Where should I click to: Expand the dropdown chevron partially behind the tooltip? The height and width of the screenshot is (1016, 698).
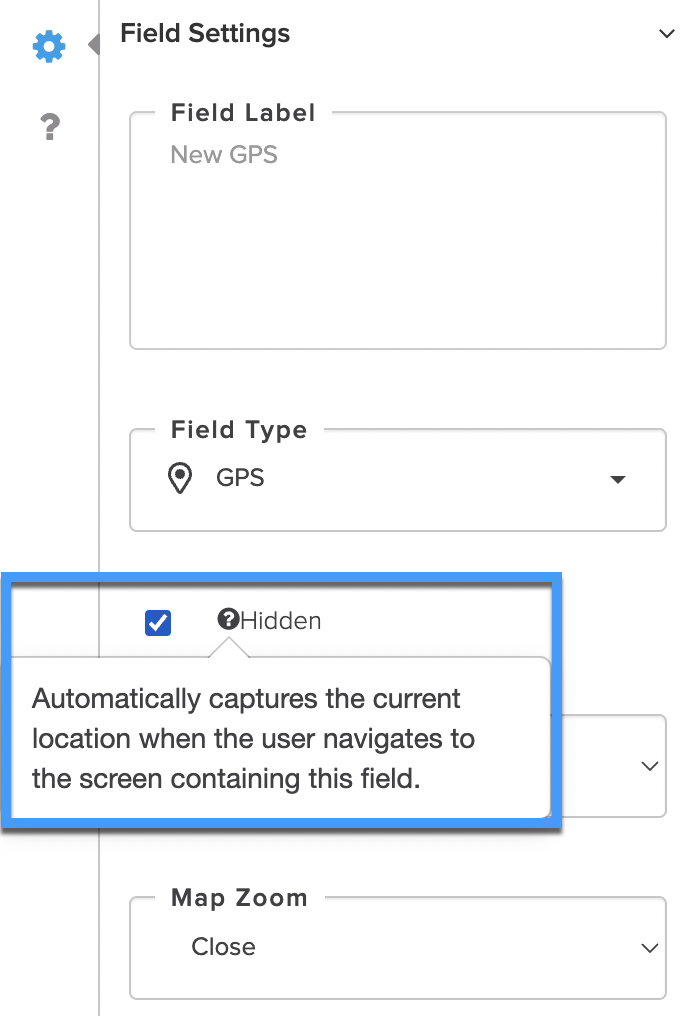click(x=649, y=766)
